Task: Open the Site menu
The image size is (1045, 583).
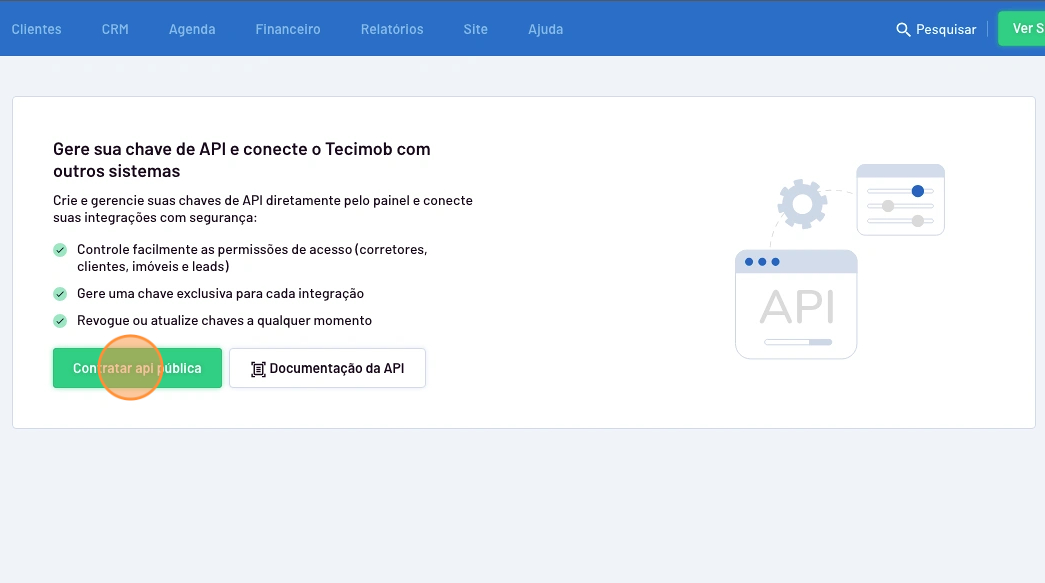Action: 476,29
